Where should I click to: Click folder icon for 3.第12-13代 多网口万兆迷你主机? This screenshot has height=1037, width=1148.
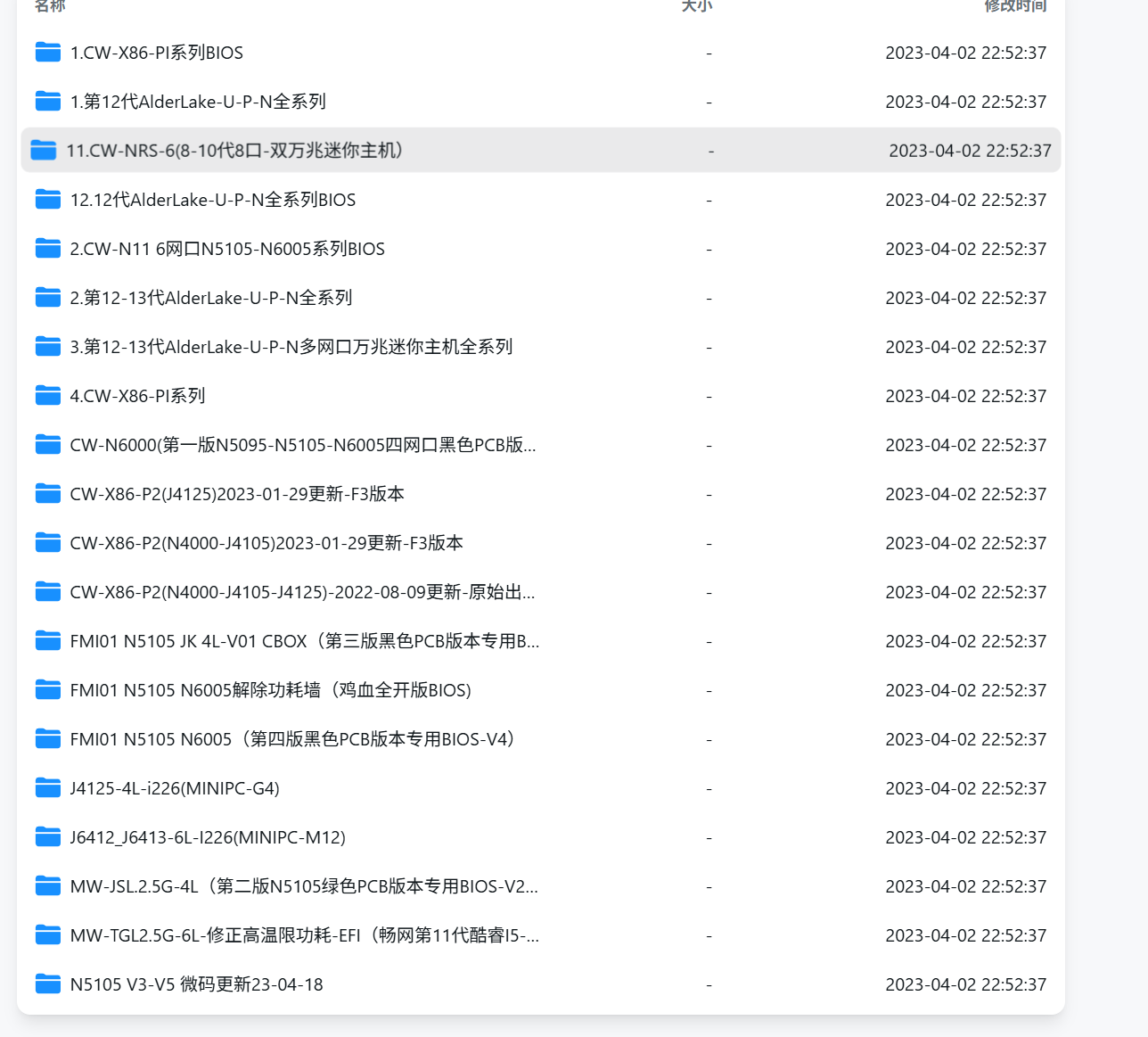[48, 347]
